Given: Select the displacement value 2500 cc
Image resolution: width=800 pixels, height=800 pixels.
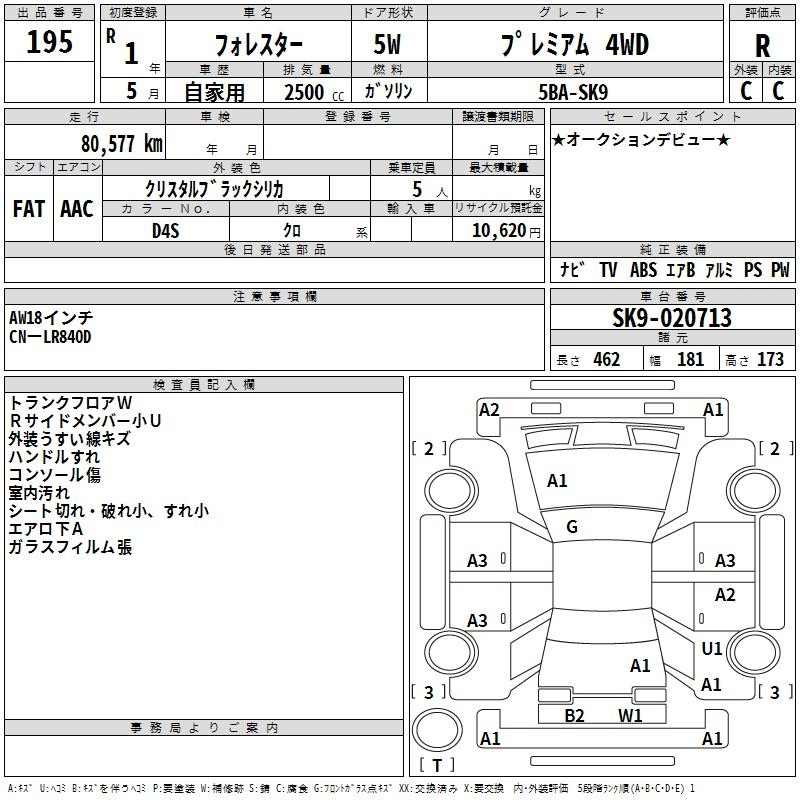Looking at the screenshot, I should coord(314,92).
